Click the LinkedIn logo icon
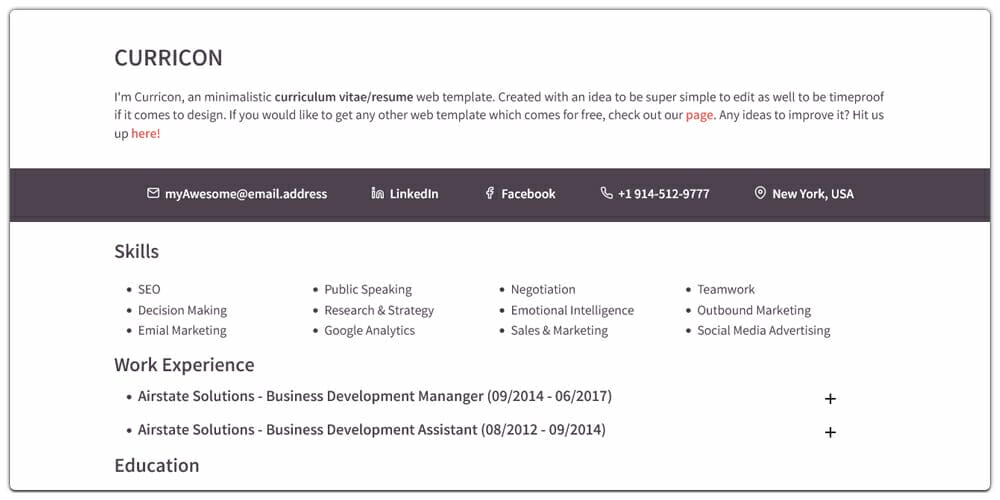The width and height of the screenshot is (1000, 500). point(377,193)
